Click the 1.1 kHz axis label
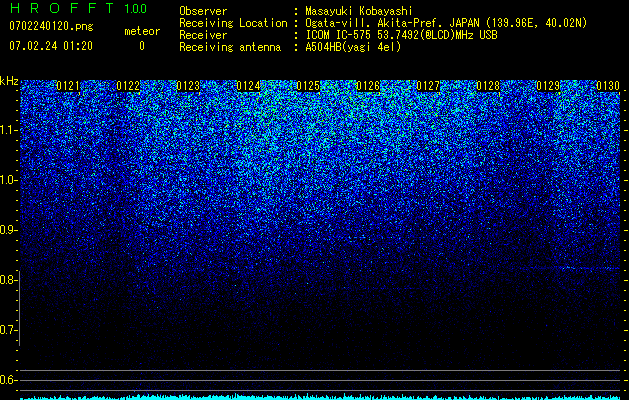 (9, 130)
